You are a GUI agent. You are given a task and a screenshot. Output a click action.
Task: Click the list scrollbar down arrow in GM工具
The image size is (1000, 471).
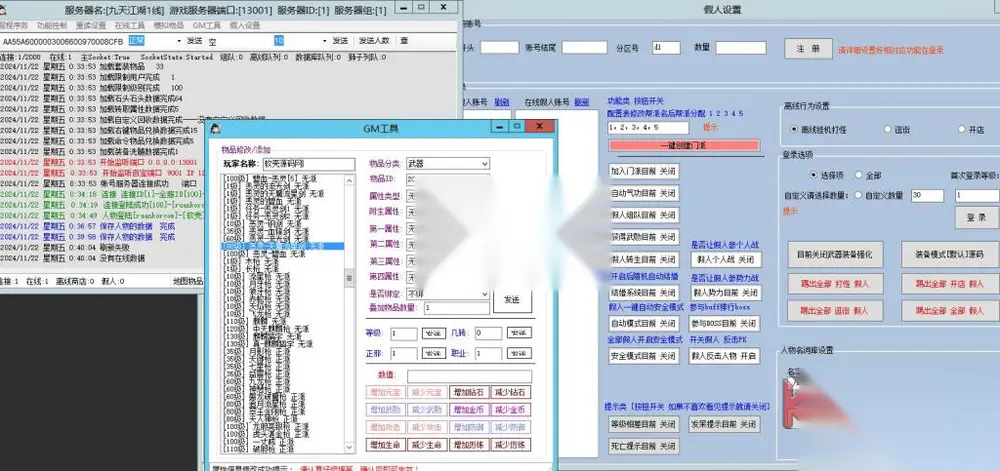click(349, 449)
